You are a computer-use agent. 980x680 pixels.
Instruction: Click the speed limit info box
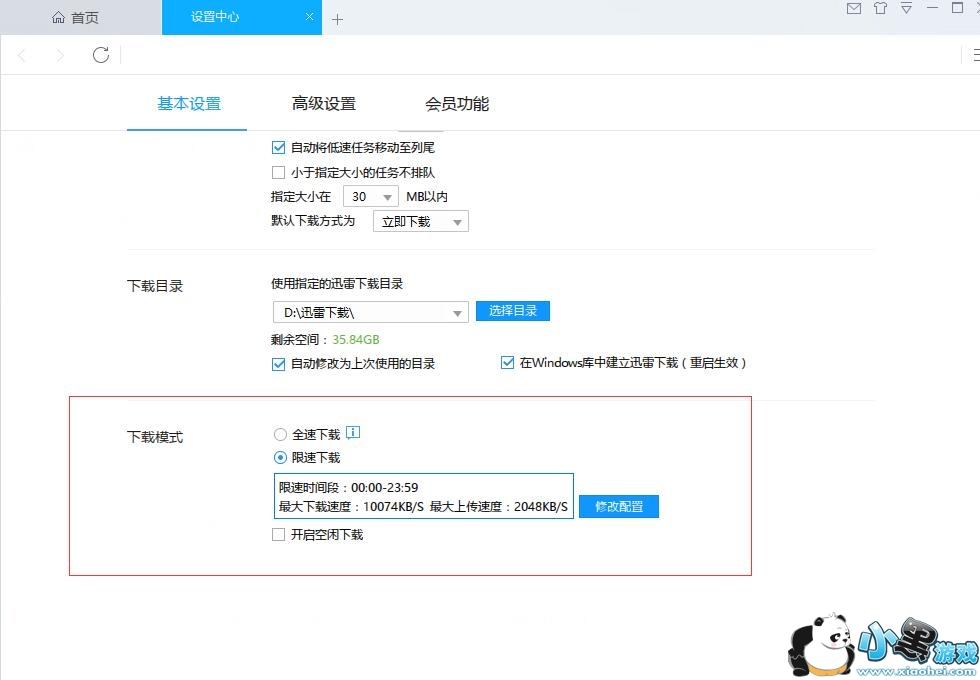[424, 496]
